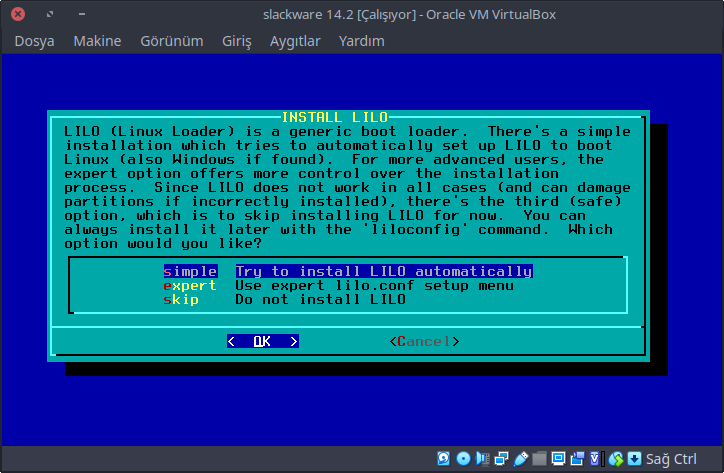The height and width of the screenshot is (473, 724).
Task: Open the Makine menu
Action: 97,41
